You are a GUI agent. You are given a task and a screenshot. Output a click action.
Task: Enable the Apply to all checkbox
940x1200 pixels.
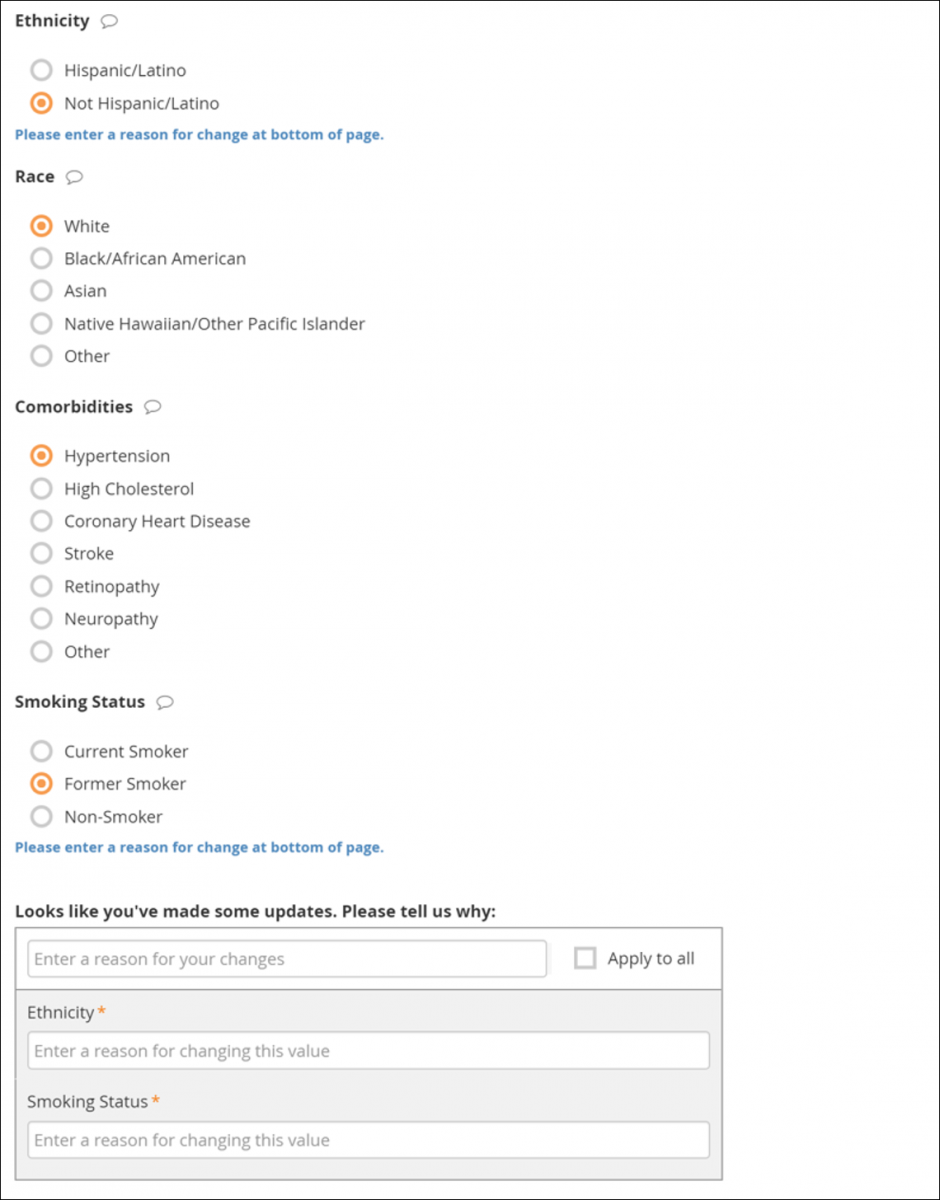click(x=585, y=957)
